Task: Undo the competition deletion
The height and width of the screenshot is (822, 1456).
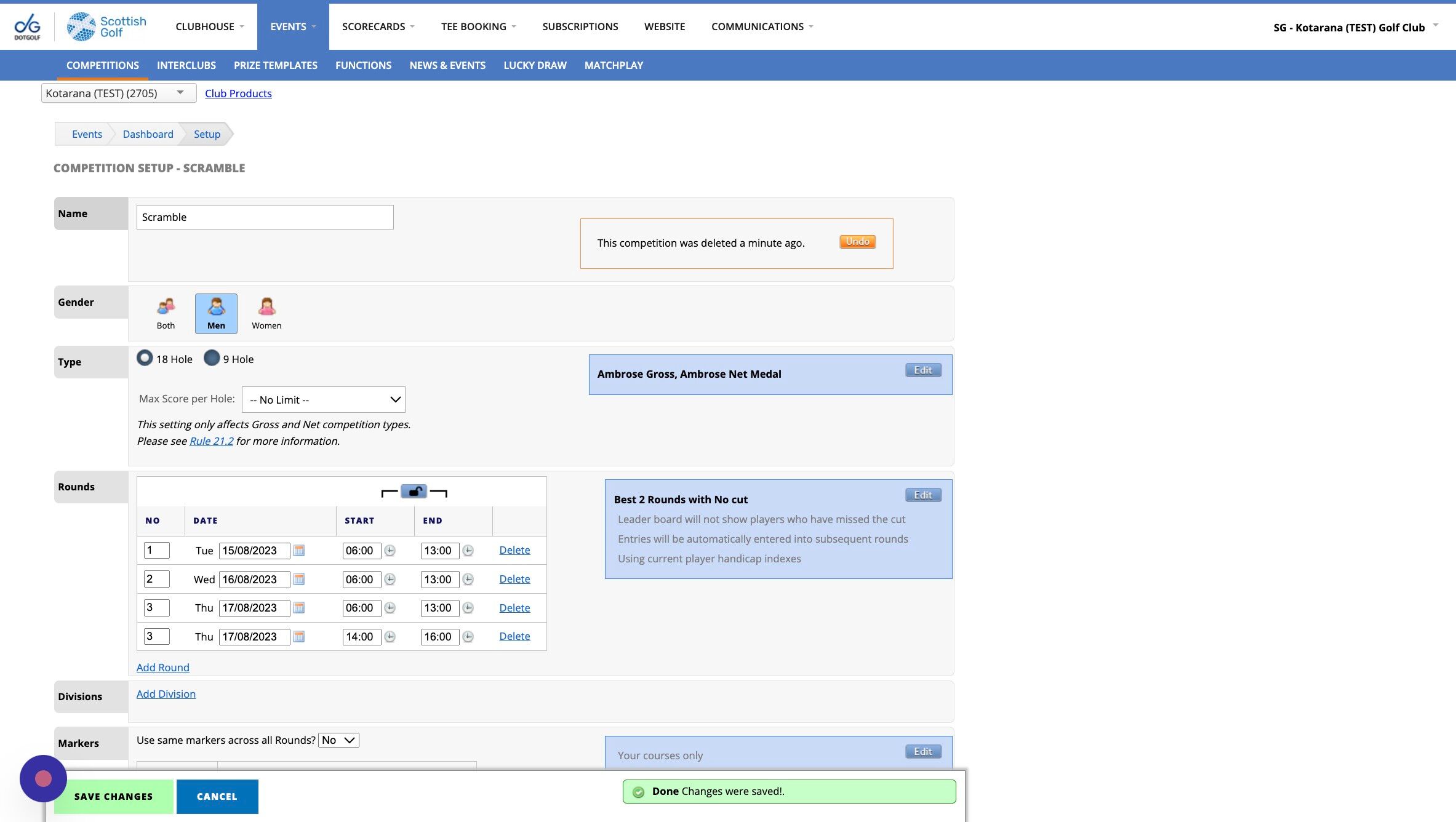Action: click(x=857, y=242)
